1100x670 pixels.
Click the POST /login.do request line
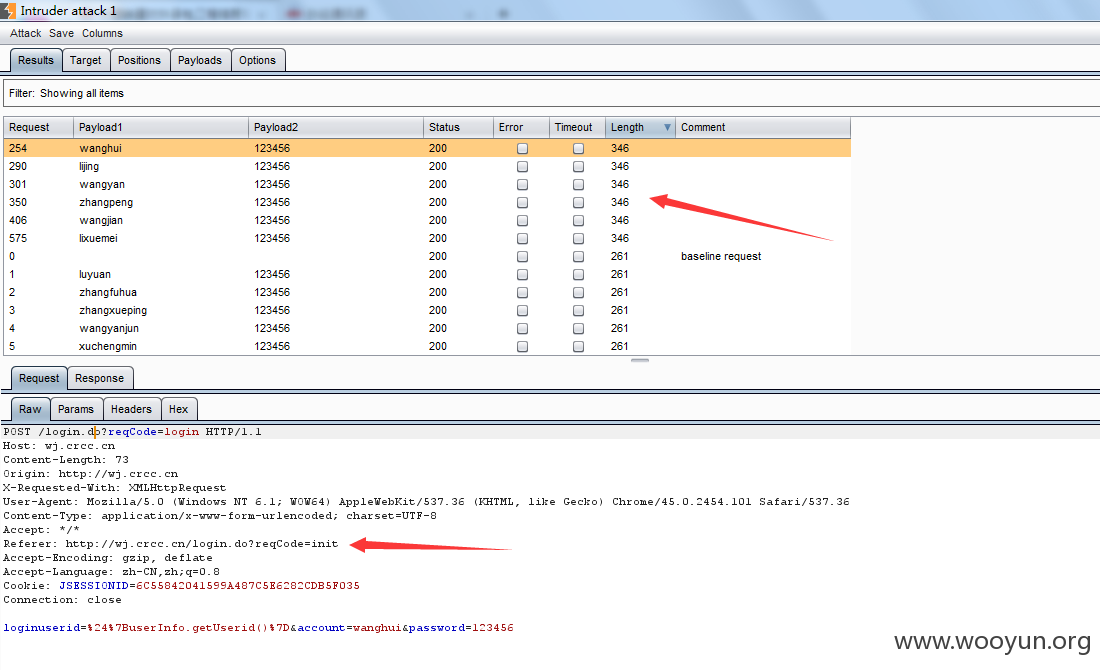tap(133, 431)
